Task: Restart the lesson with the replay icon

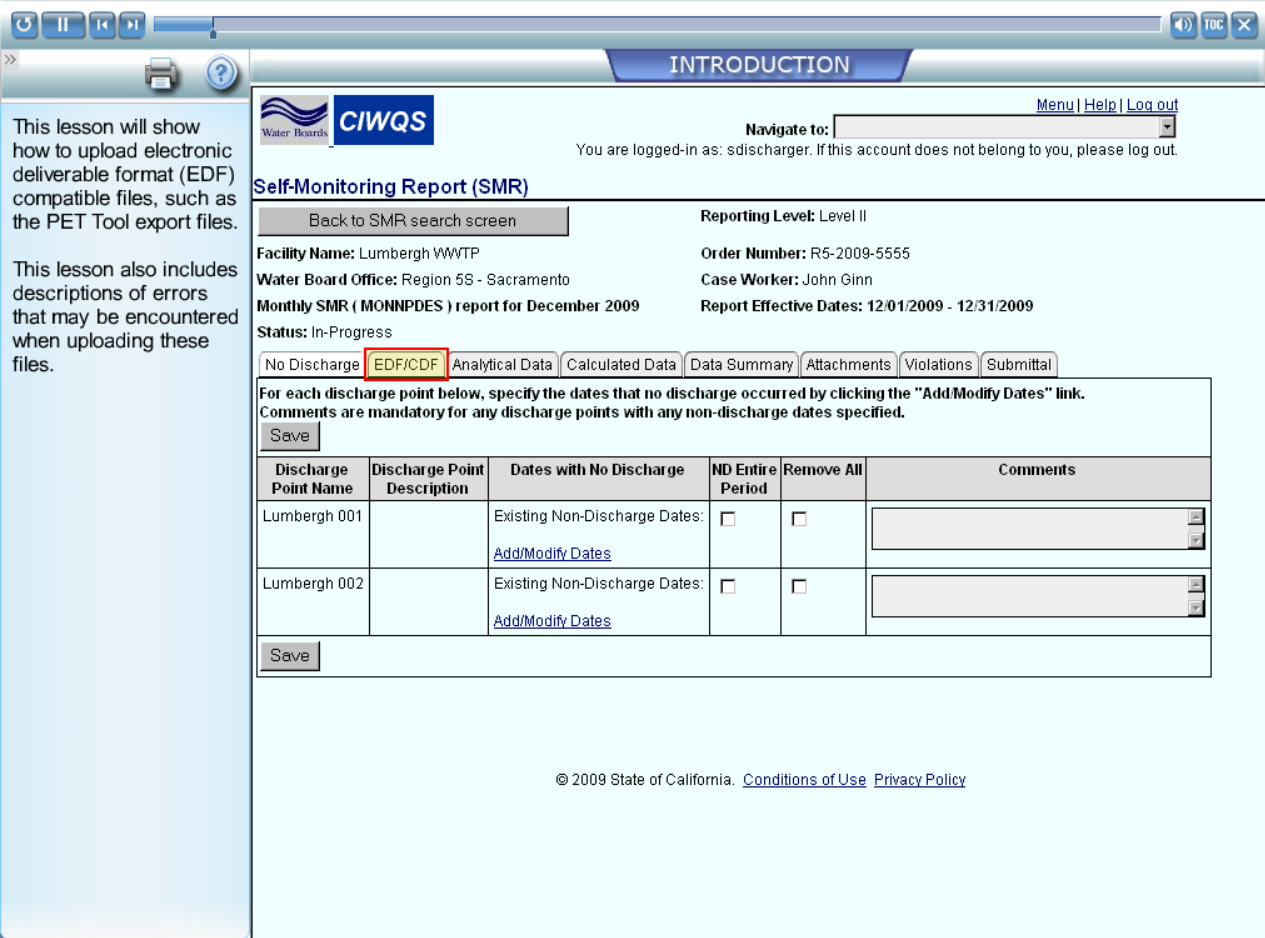Action: pyautogui.click(x=24, y=24)
